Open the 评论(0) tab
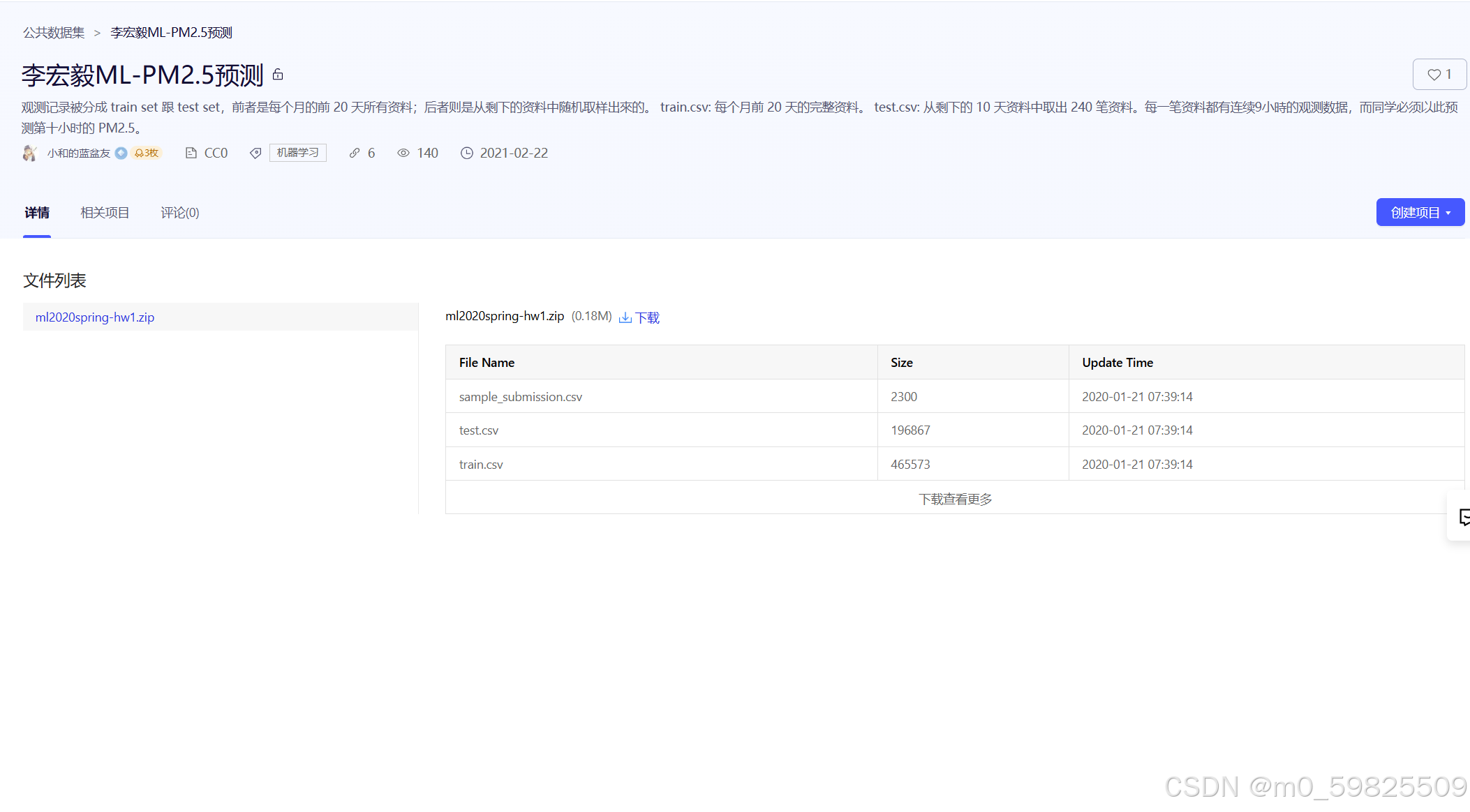The image size is (1470, 812). (179, 212)
